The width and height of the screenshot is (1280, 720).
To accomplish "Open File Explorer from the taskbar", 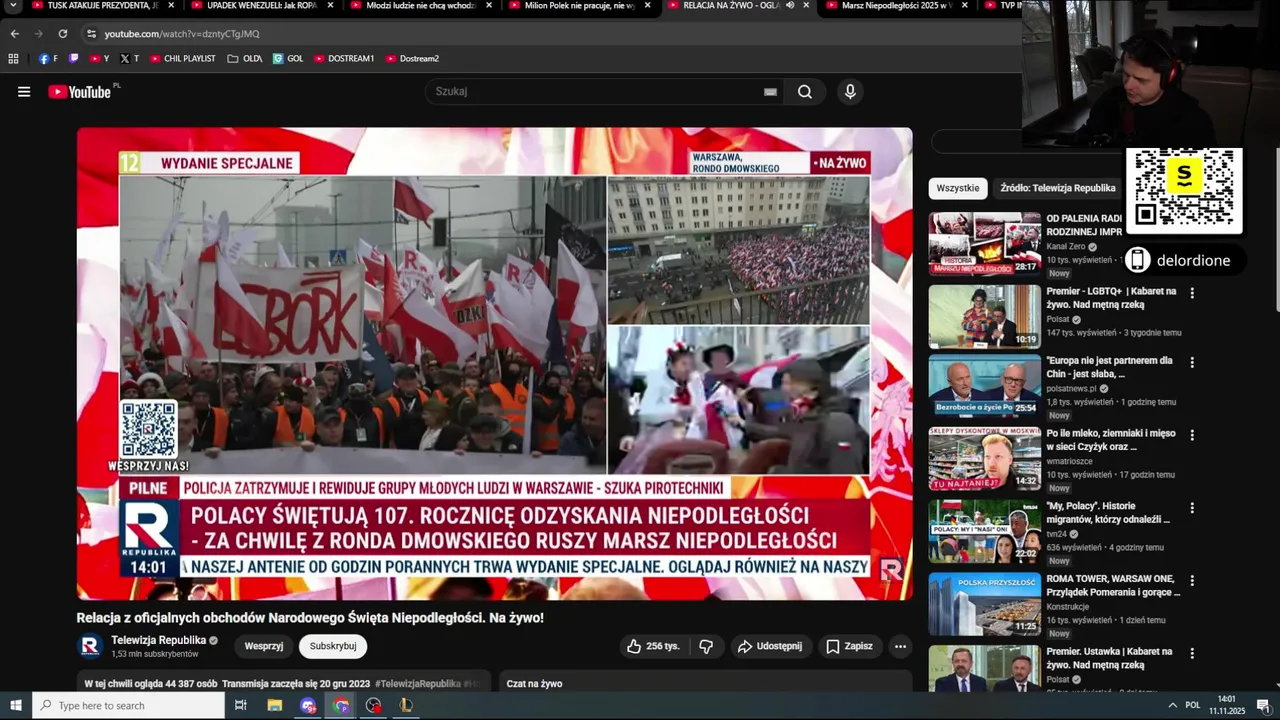I will 275,706.
